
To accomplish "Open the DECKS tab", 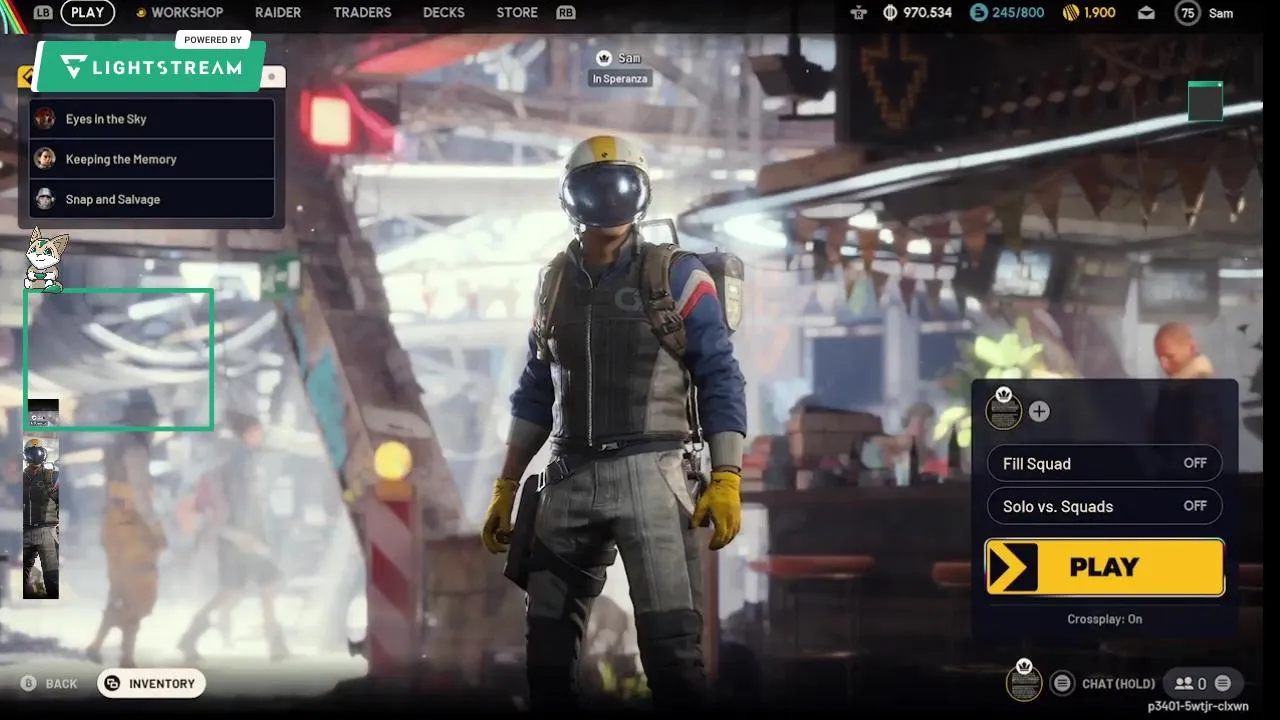I will pos(444,13).
